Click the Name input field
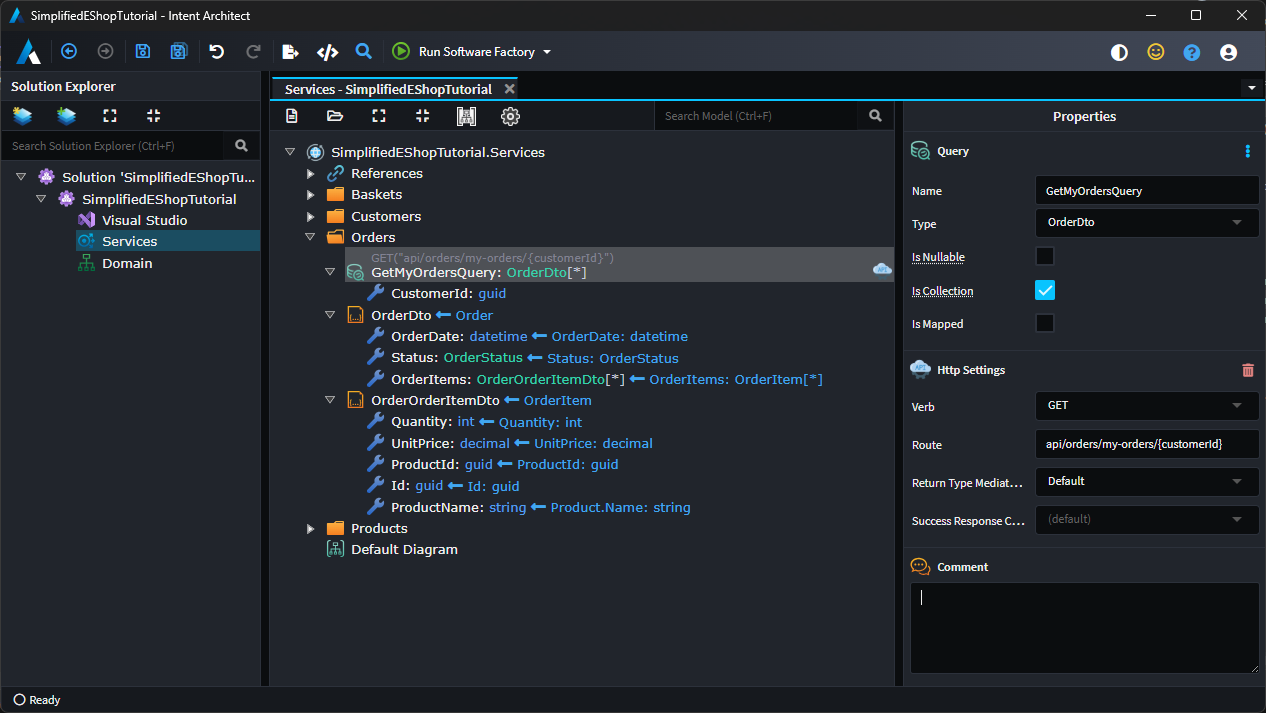 point(1147,190)
